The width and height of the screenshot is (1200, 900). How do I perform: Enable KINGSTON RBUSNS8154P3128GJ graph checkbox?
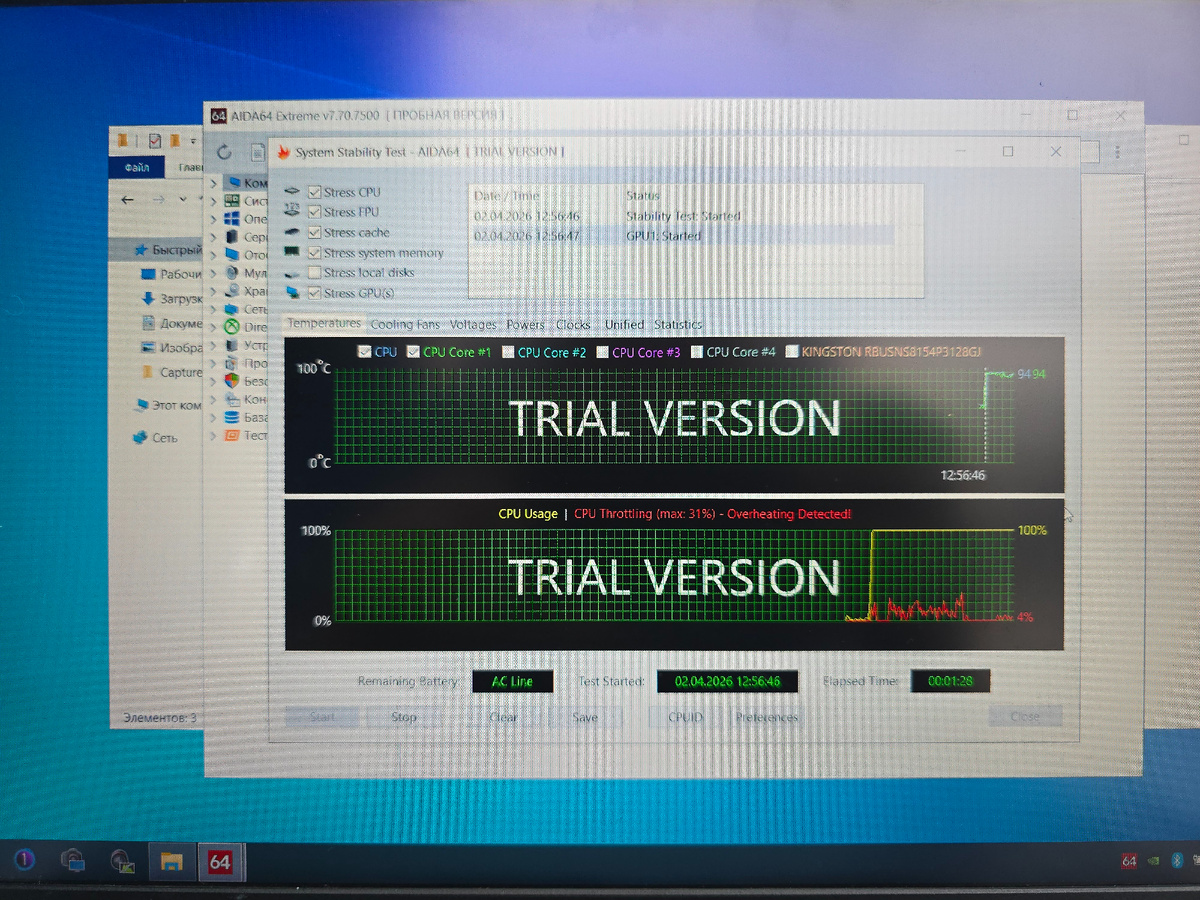click(x=792, y=352)
